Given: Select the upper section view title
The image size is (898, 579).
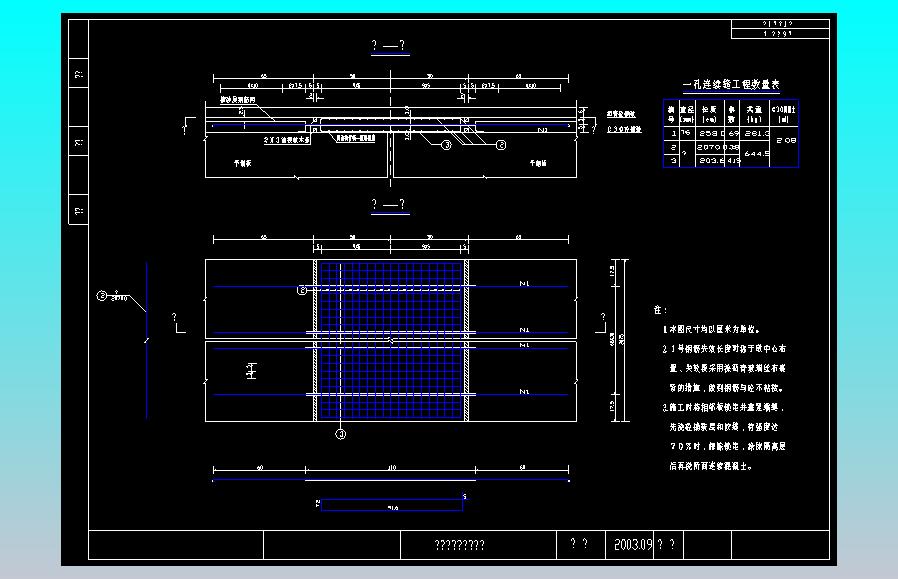Looking at the screenshot, I should coord(388,46).
